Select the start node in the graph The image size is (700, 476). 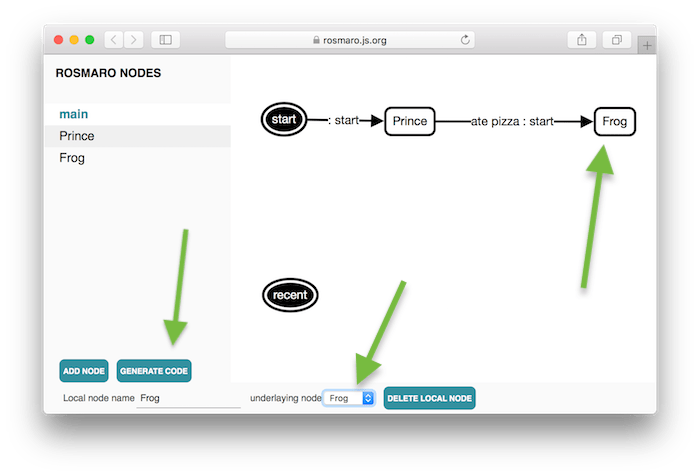point(284,119)
